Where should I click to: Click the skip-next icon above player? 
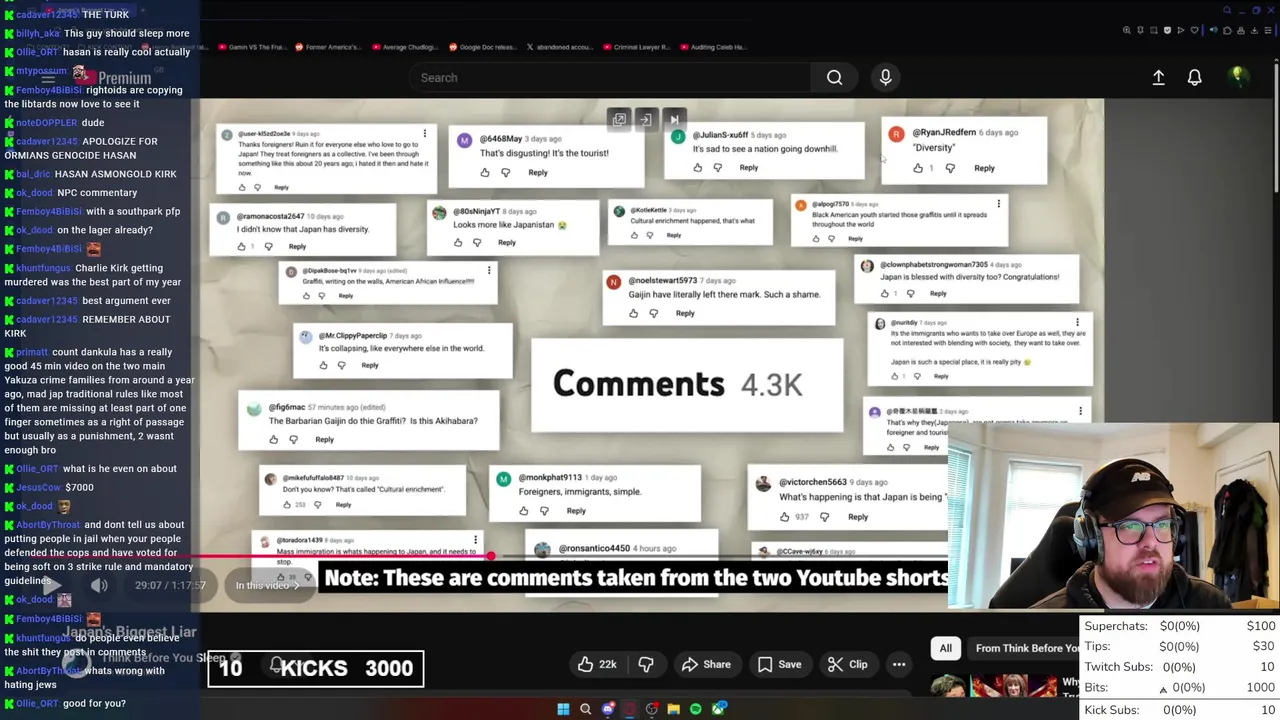click(674, 120)
